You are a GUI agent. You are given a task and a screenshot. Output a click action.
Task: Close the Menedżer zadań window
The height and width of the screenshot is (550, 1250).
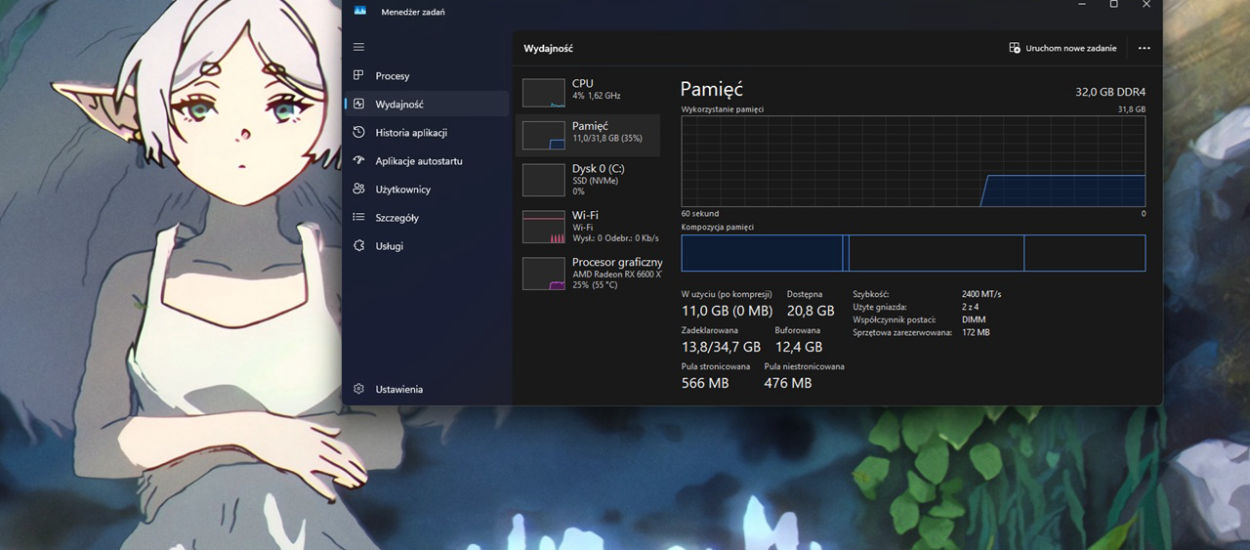(1146, 5)
